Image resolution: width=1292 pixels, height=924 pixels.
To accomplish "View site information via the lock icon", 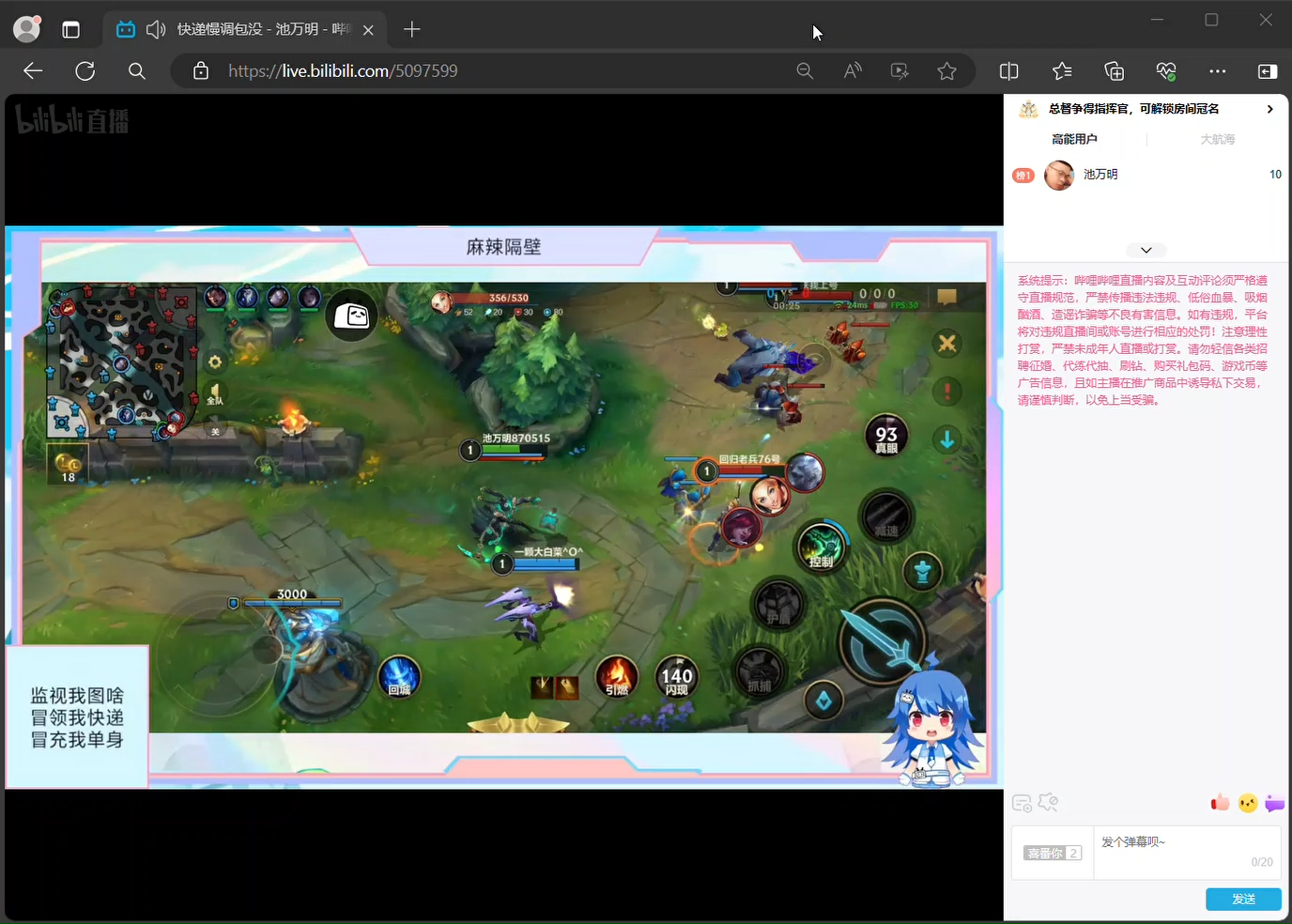I will click(200, 70).
